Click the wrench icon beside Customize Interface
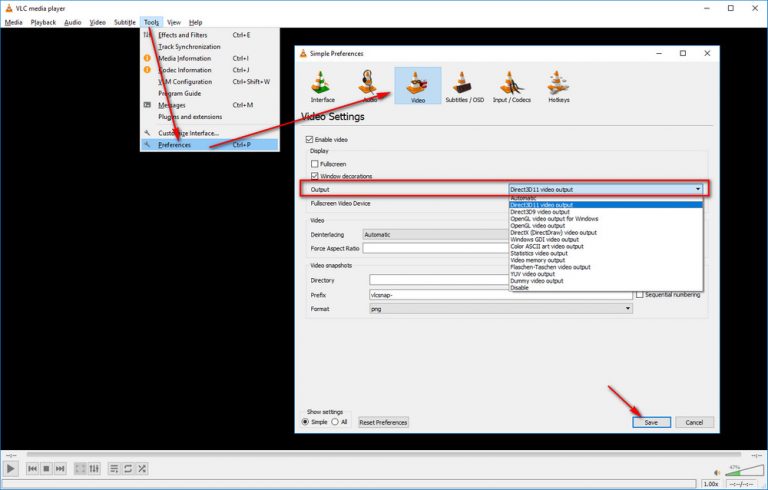This screenshot has width=768, height=490. tap(147, 133)
